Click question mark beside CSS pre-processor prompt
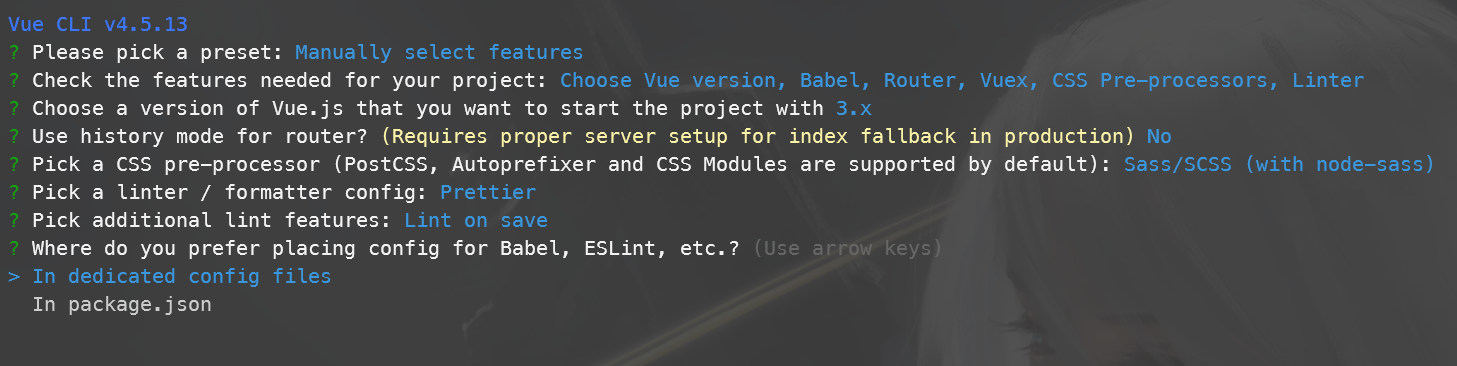The height and width of the screenshot is (366, 1457). pyautogui.click(x=13, y=163)
